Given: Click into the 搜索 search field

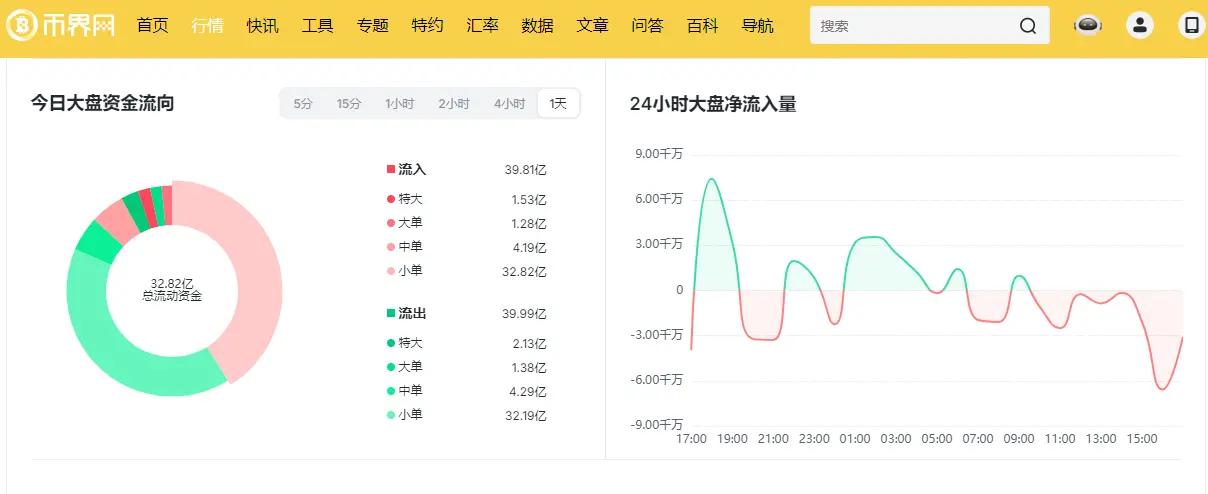Looking at the screenshot, I should pos(910,26).
